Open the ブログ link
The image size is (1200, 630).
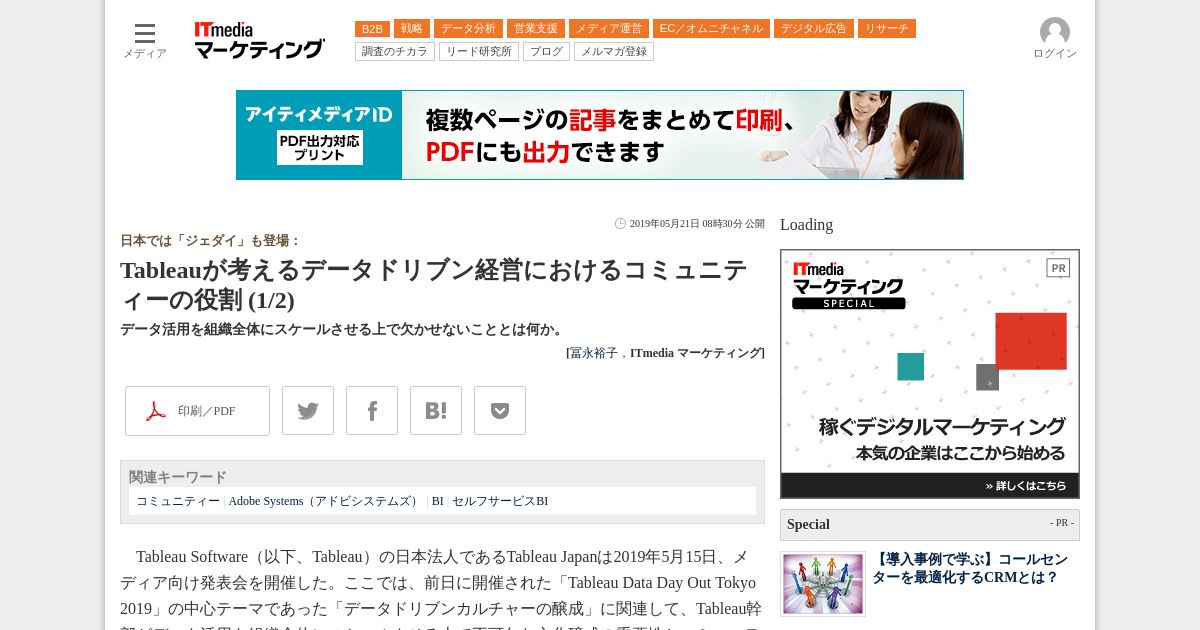546,51
